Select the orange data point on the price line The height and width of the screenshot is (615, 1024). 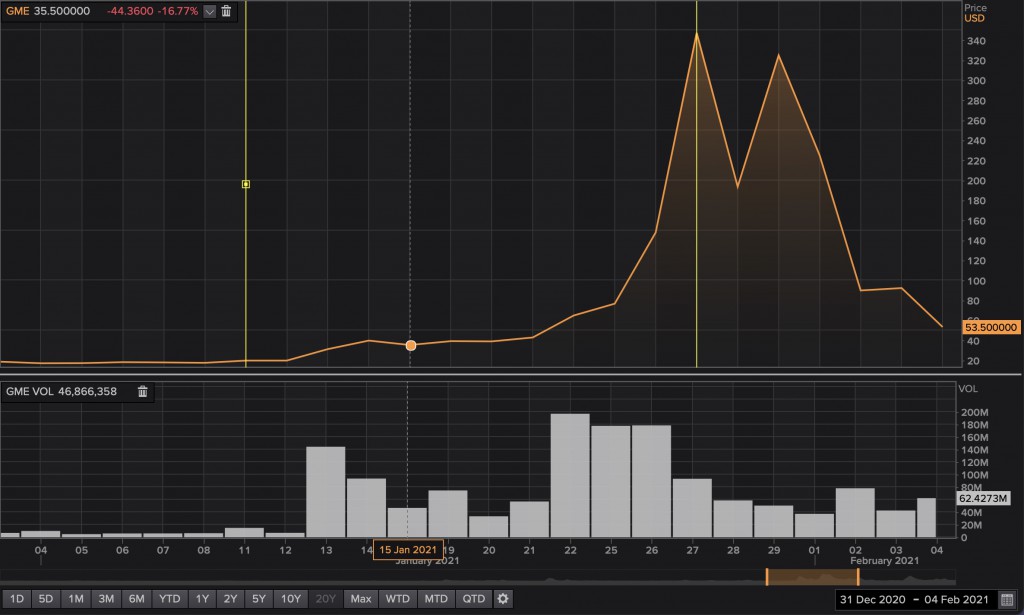pyautogui.click(x=410, y=344)
